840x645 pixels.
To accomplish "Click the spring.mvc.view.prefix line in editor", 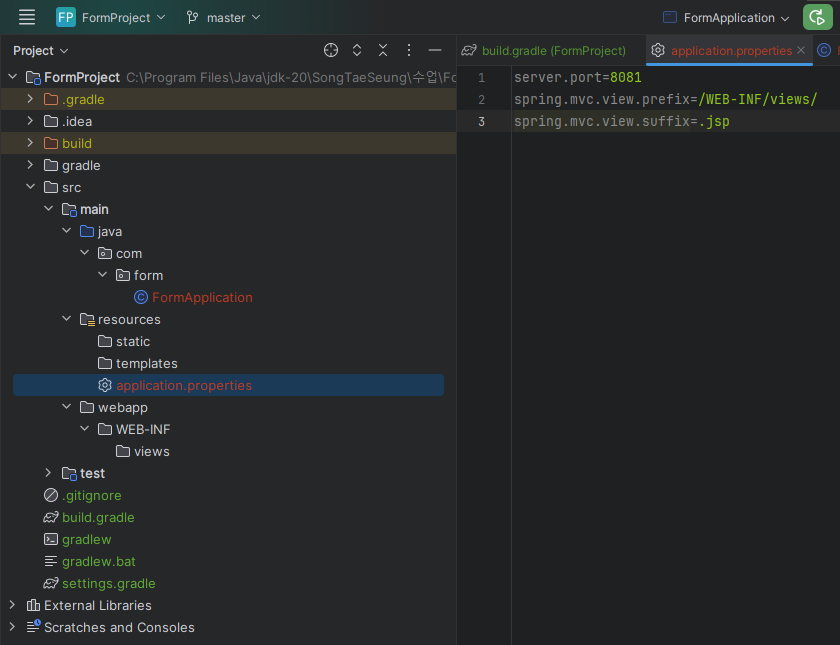I will click(x=665, y=100).
